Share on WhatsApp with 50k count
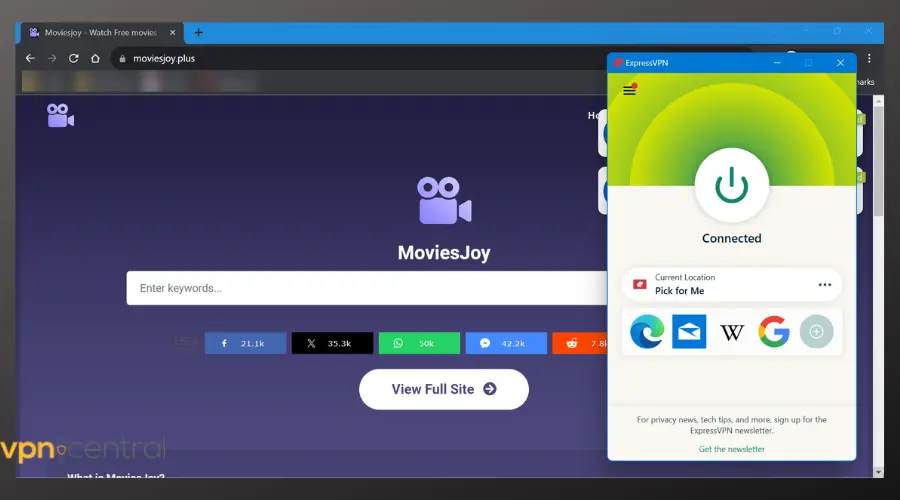 point(419,343)
